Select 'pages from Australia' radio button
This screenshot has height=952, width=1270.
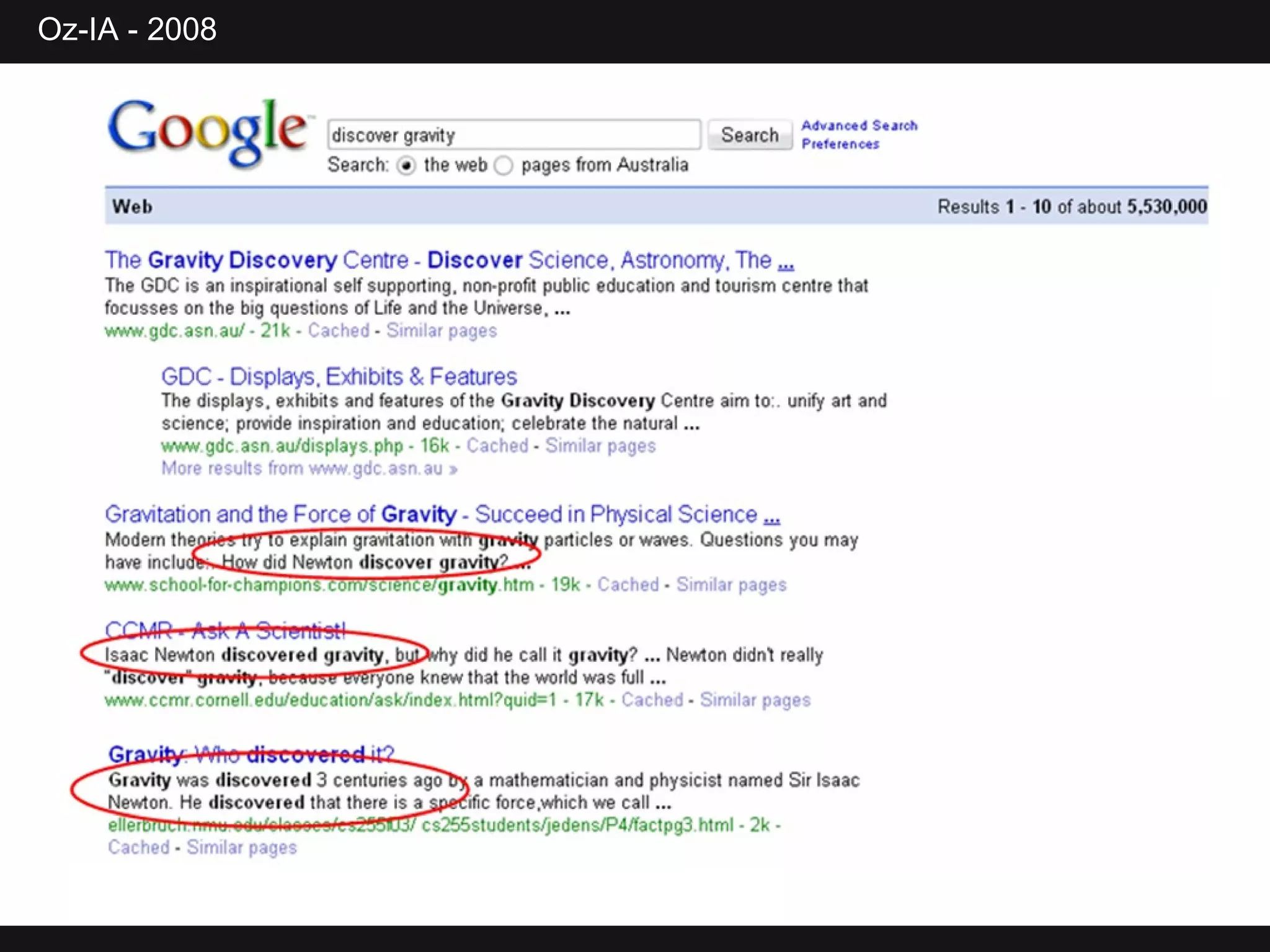click(504, 166)
